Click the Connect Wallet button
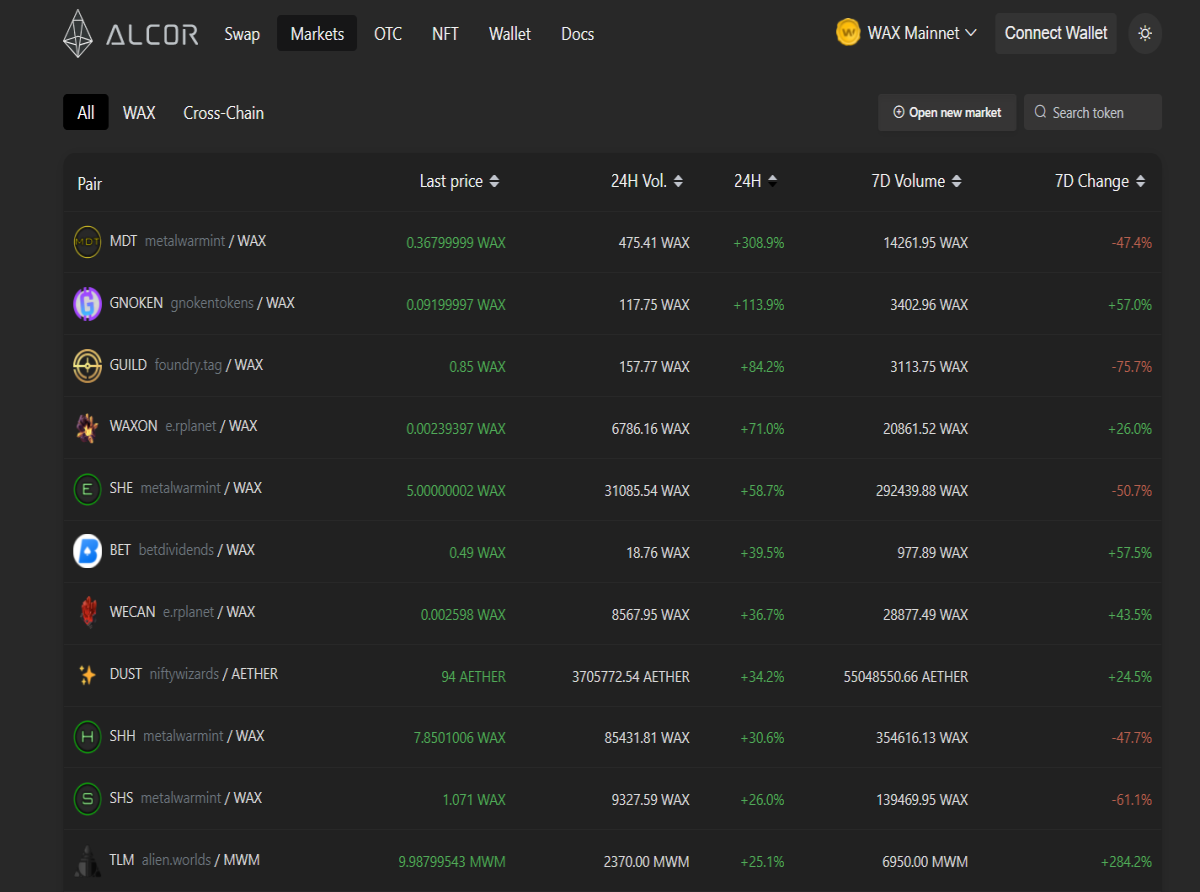1200x892 pixels. pos(1056,33)
